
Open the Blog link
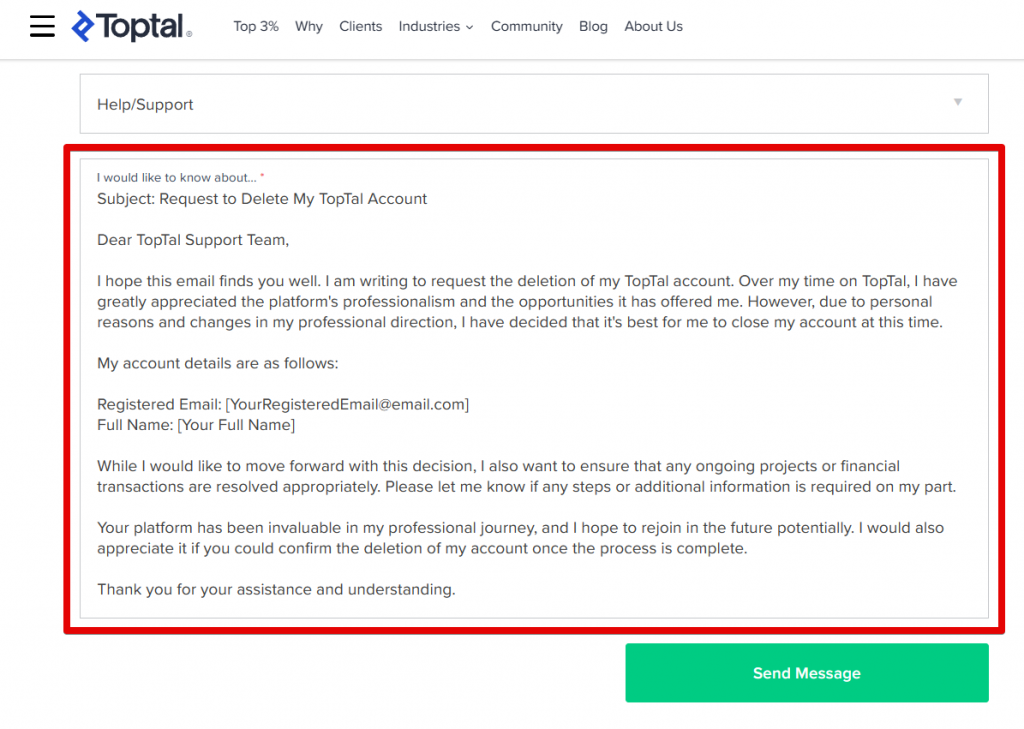593,27
